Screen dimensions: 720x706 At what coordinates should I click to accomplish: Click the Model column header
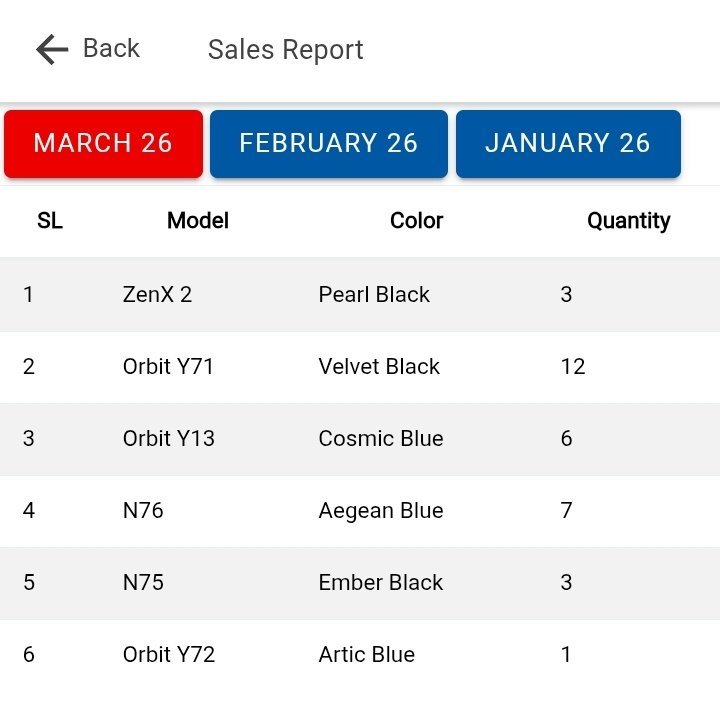click(x=198, y=221)
